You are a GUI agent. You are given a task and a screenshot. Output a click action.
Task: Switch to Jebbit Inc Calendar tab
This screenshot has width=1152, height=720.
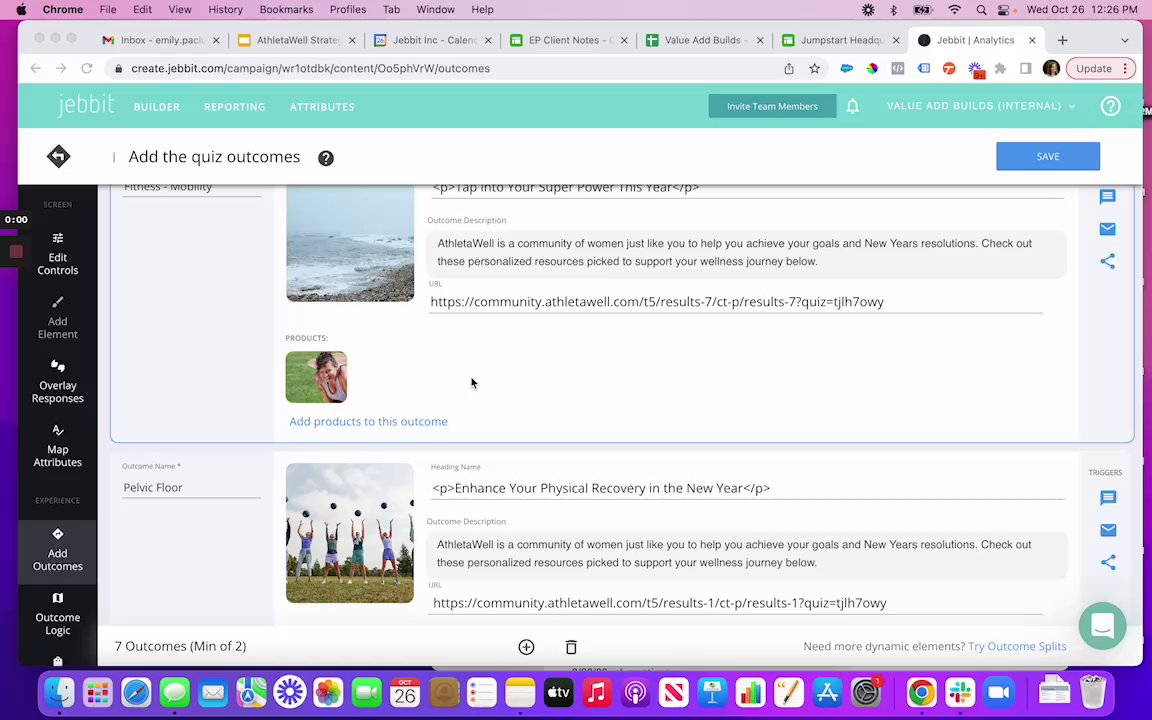tap(433, 40)
